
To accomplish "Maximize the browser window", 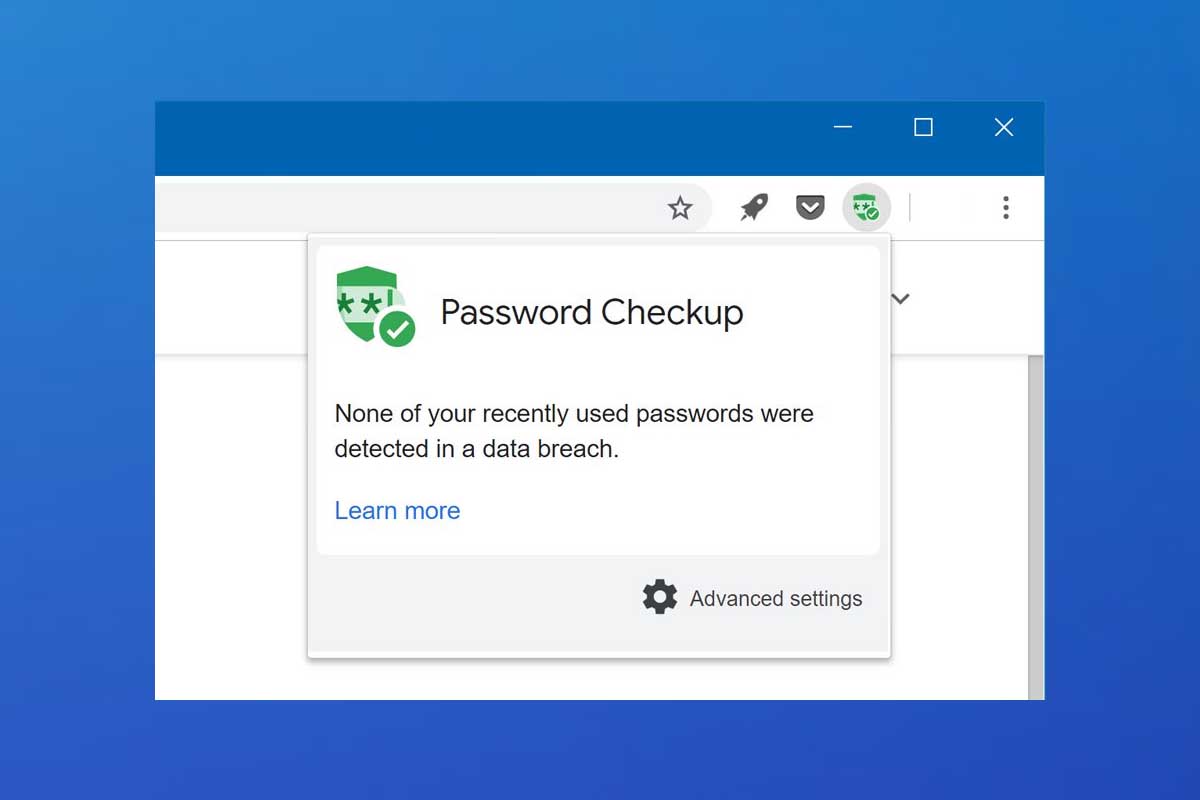I will tap(923, 127).
